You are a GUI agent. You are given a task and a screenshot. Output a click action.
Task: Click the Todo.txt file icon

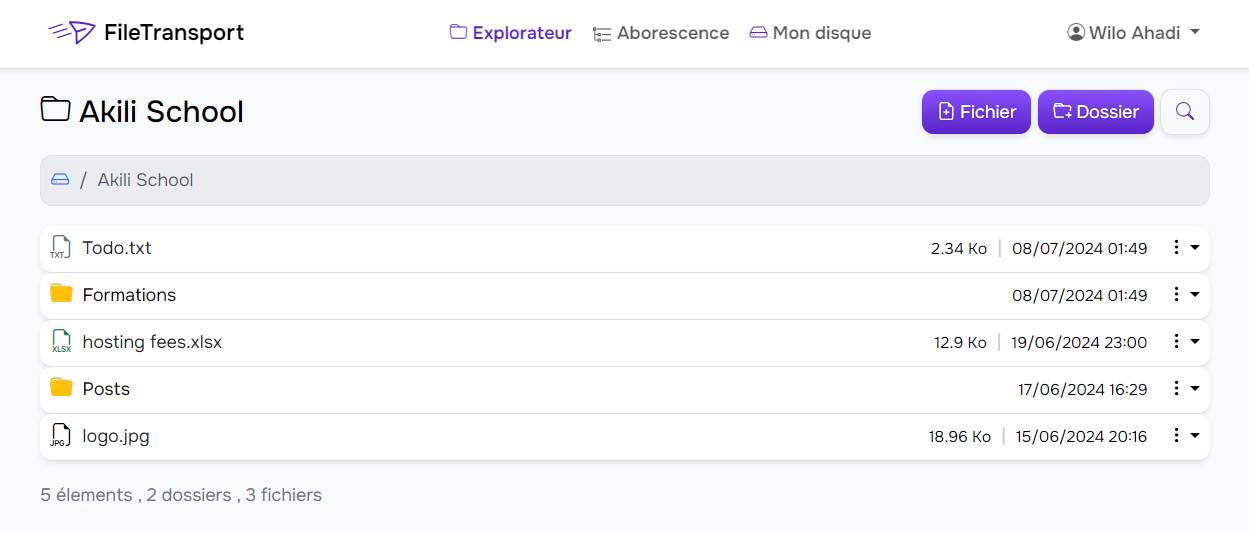[x=61, y=248]
